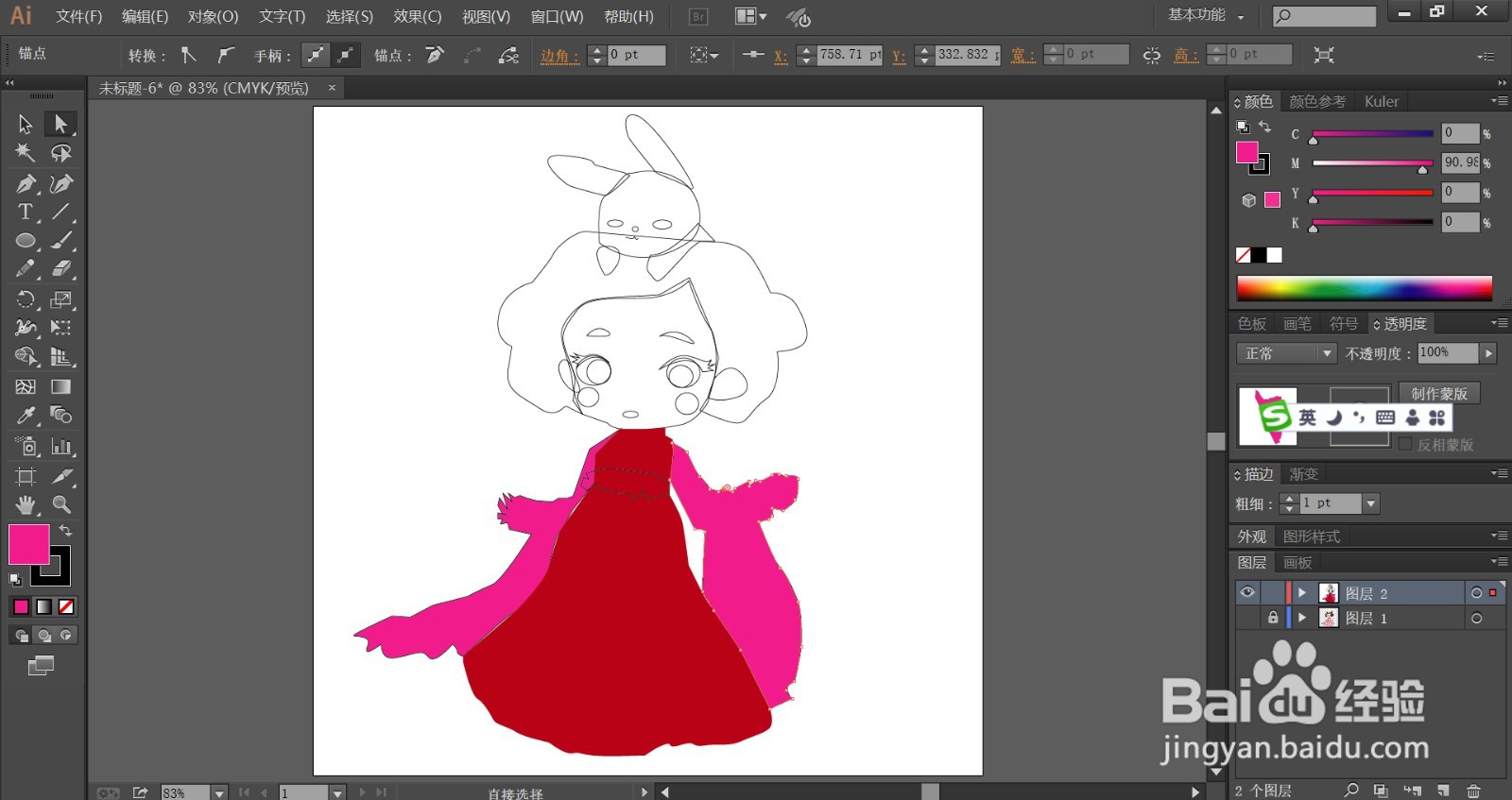Image resolution: width=1512 pixels, height=800 pixels.
Task: Open the 文件(F) menu
Action: click(78, 16)
